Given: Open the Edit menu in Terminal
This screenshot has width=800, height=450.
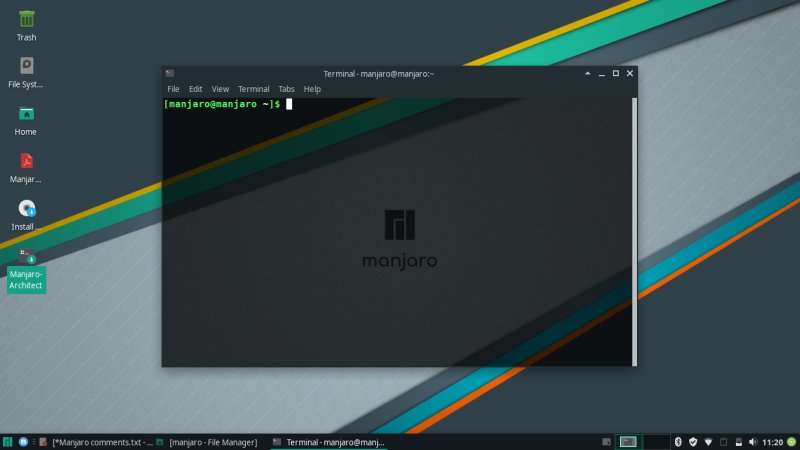Looking at the screenshot, I should (195, 89).
